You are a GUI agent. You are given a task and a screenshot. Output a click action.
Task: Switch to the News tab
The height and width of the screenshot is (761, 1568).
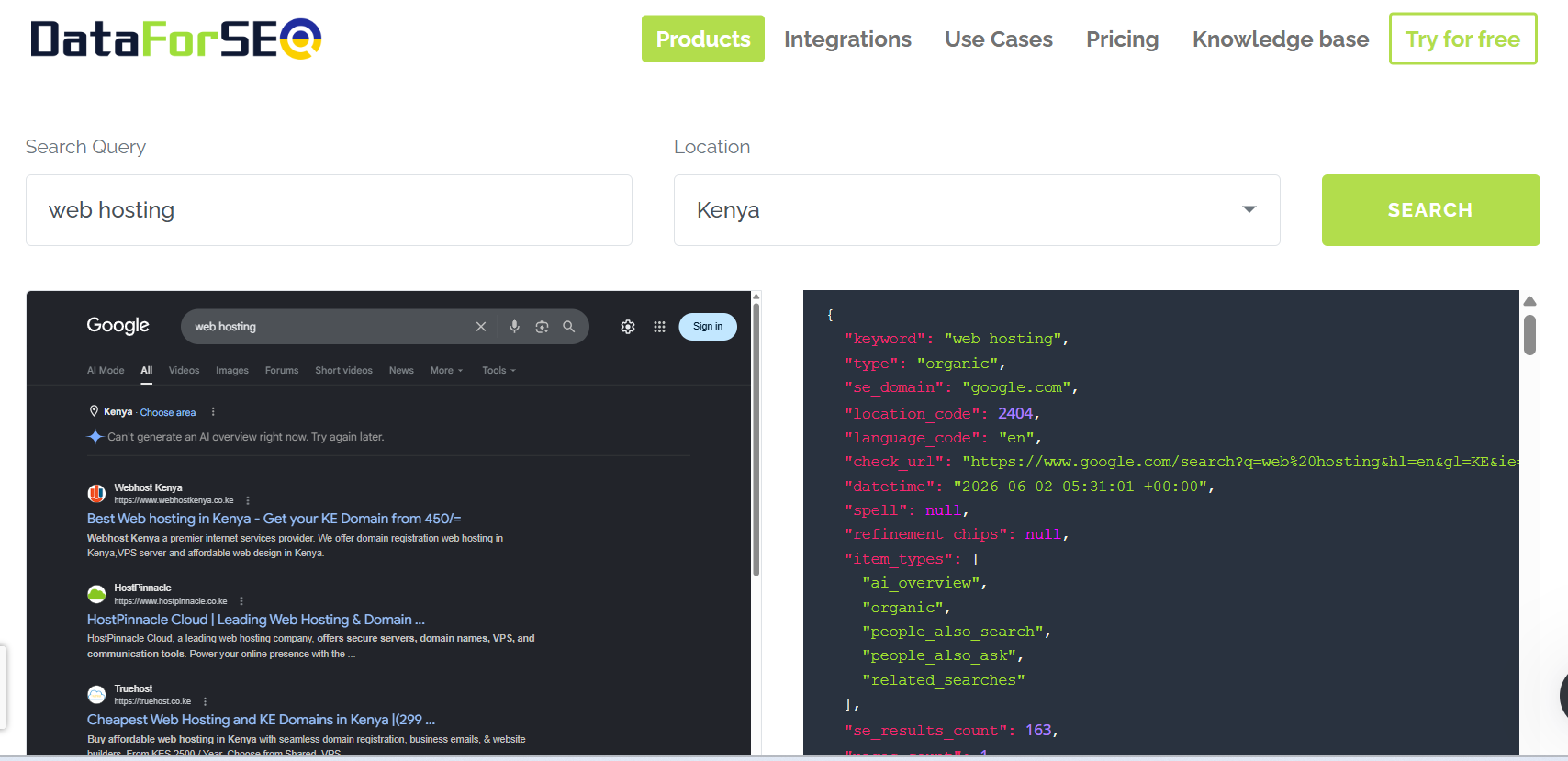(x=401, y=371)
